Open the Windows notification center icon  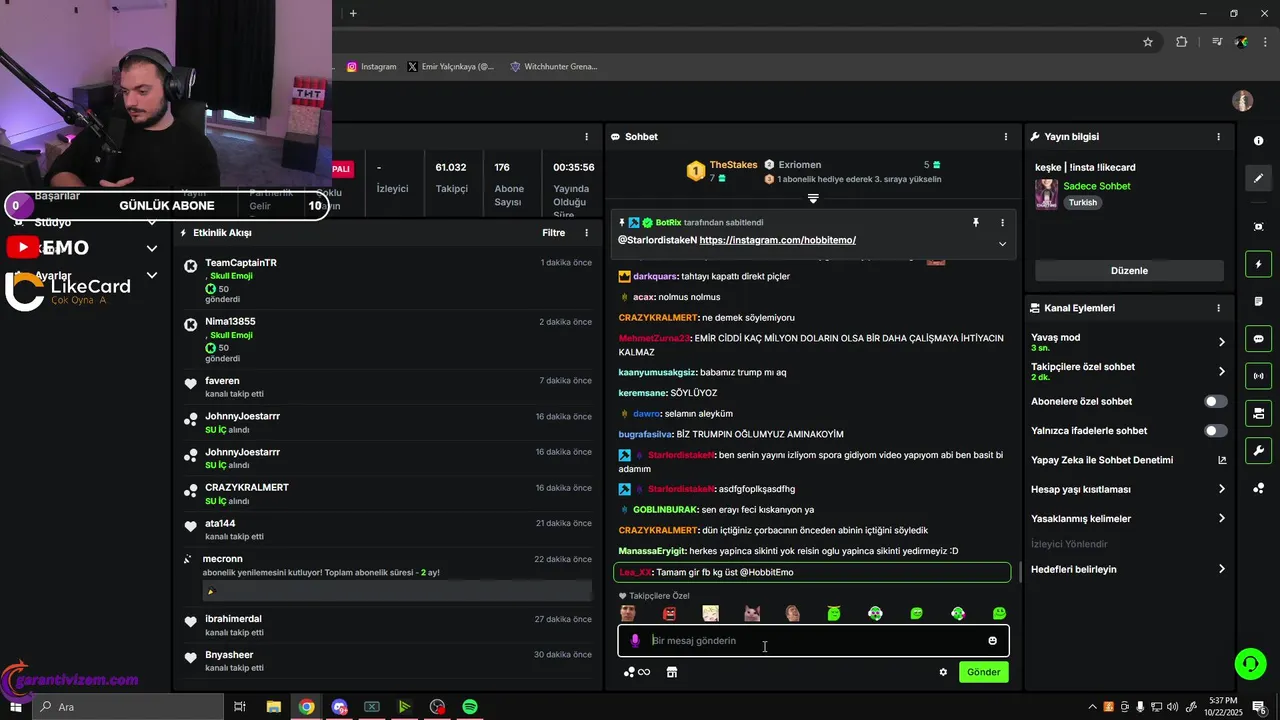click(1259, 707)
